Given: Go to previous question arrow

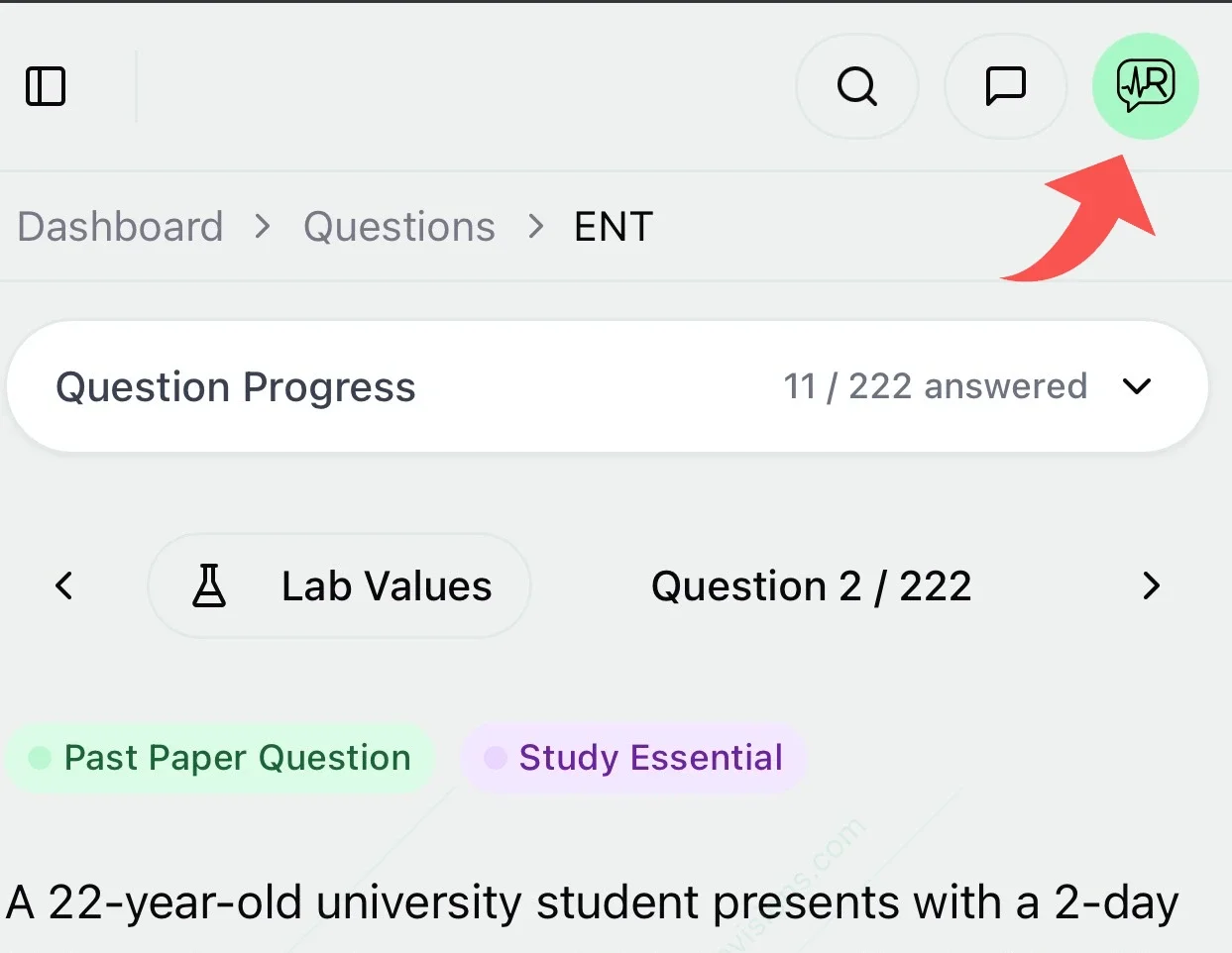Looking at the screenshot, I should click(64, 585).
